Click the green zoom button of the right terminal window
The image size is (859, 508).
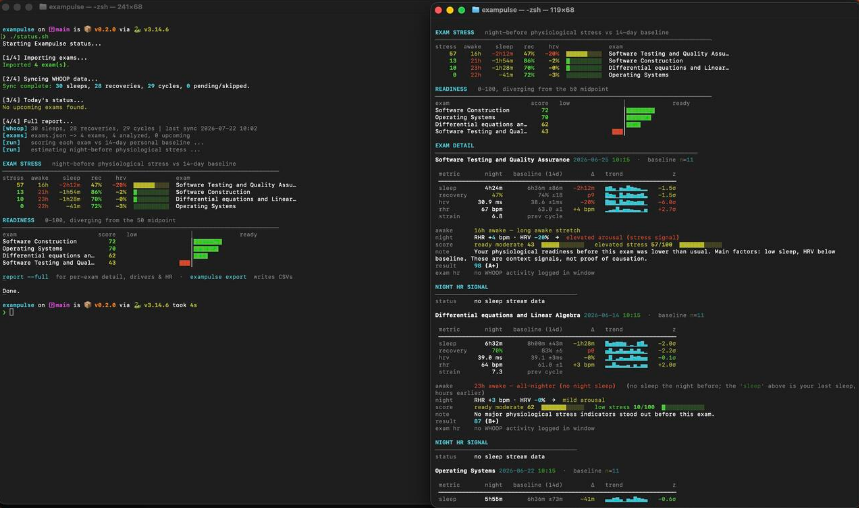coord(461,10)
